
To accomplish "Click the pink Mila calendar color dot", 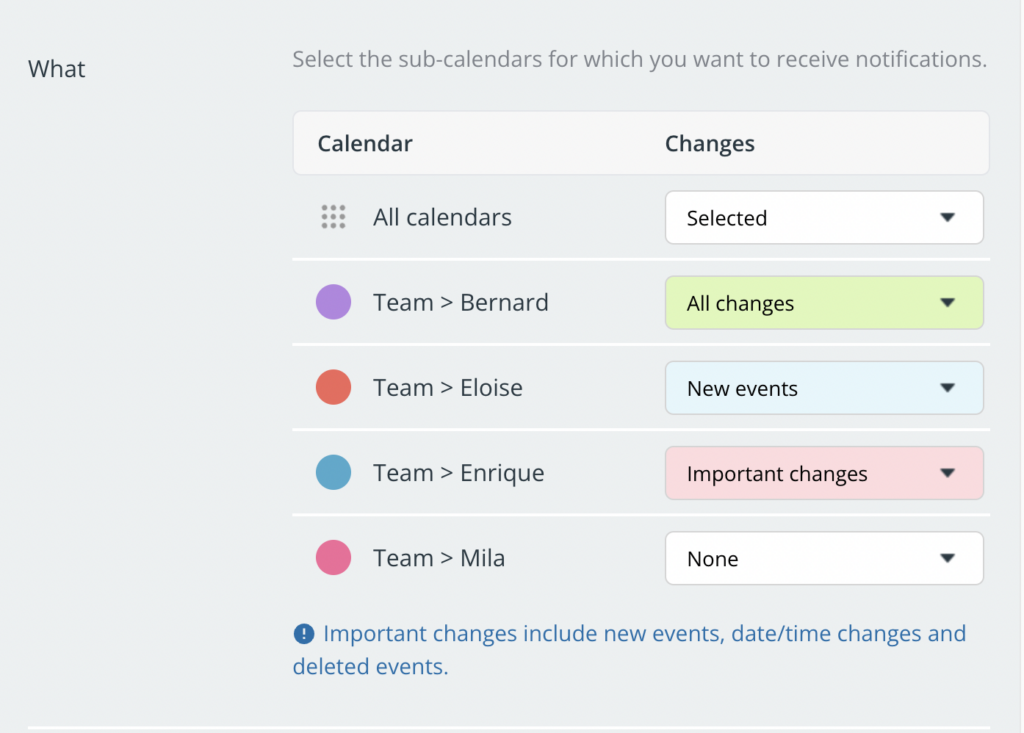I will point(333,557).
